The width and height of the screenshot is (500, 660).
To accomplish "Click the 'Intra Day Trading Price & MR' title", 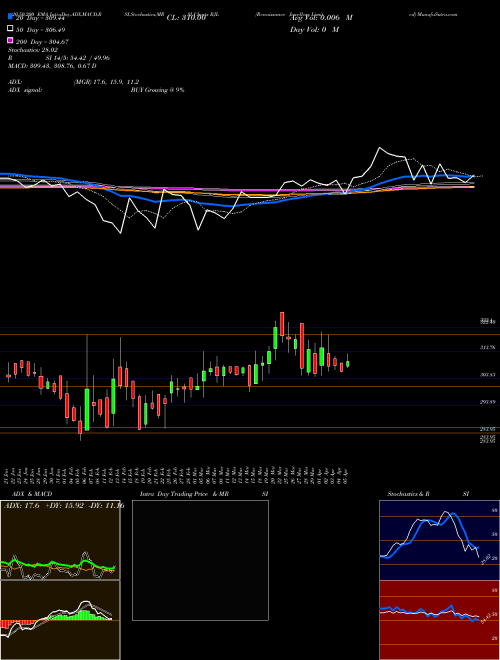I will pos(184,494).
